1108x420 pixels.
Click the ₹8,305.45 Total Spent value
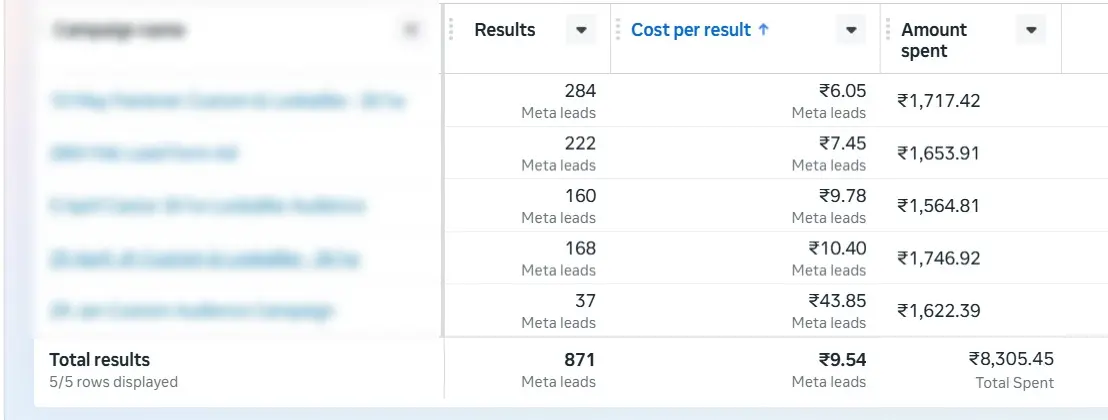tap(1011, 359)
